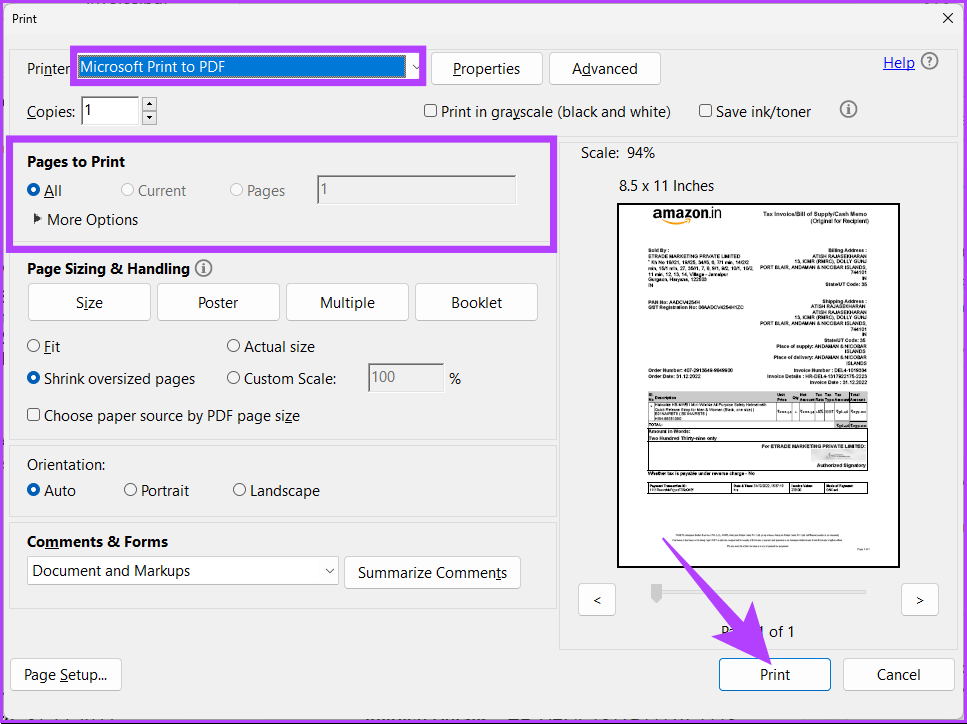Select the Current page radio button
Viewport: 967px width, 724px height.
127,190
